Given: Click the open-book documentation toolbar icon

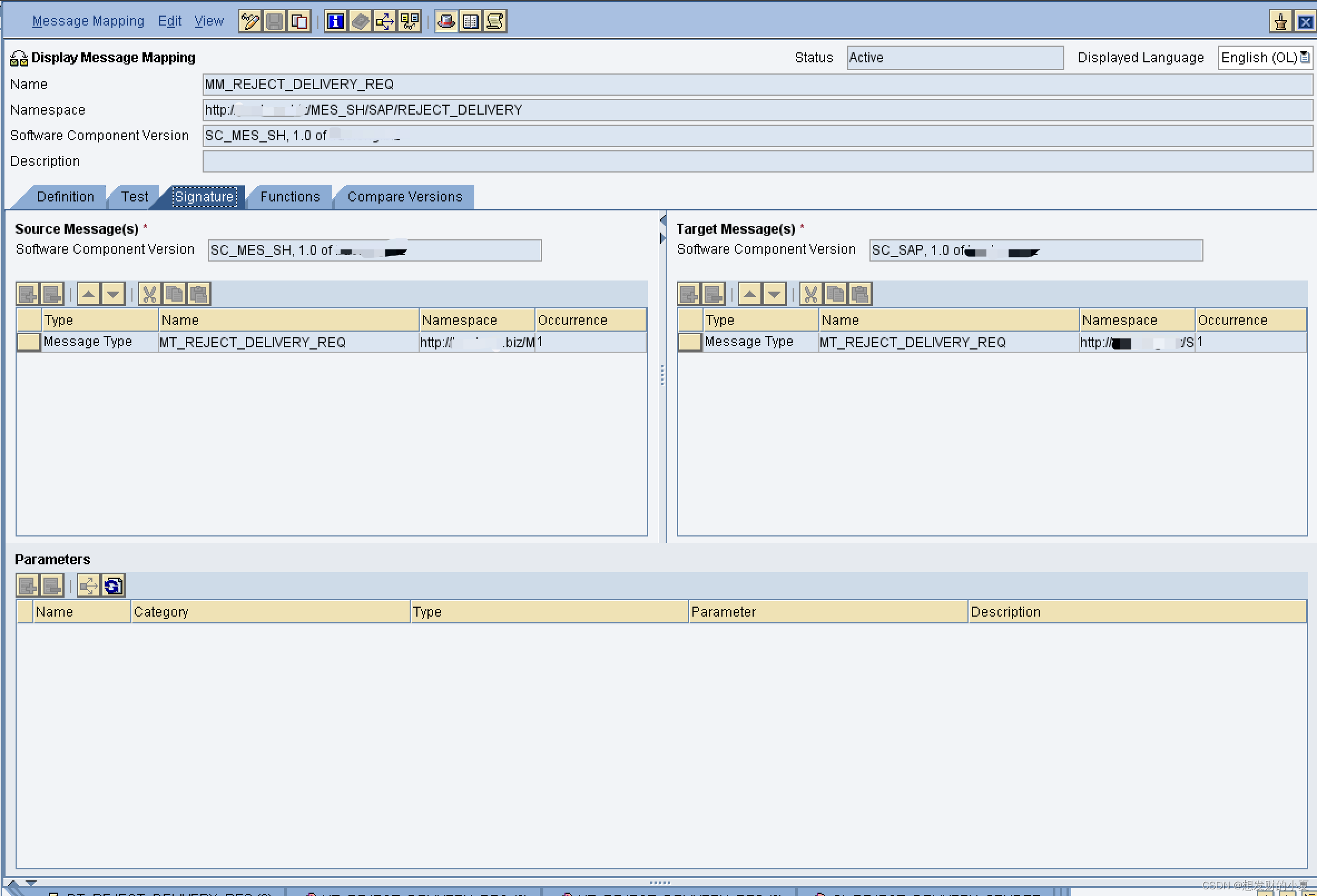Looking at the screenshot, I should tap(470, 22).
